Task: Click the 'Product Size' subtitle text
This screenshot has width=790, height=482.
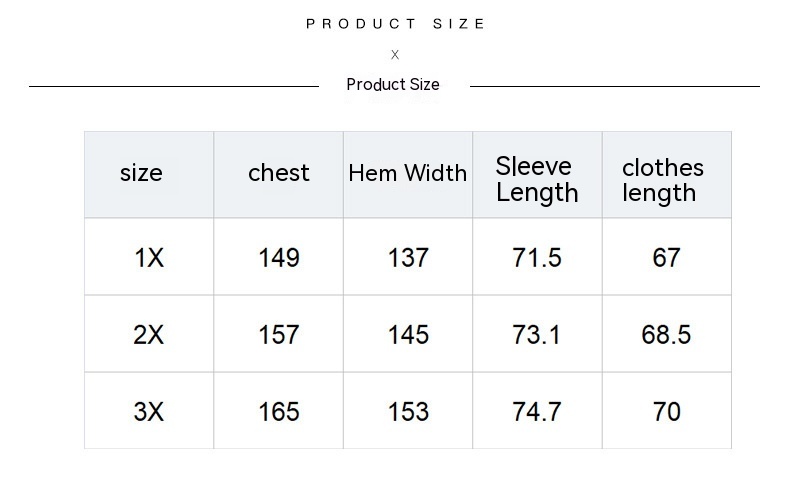Action: (x=393, y=85)
